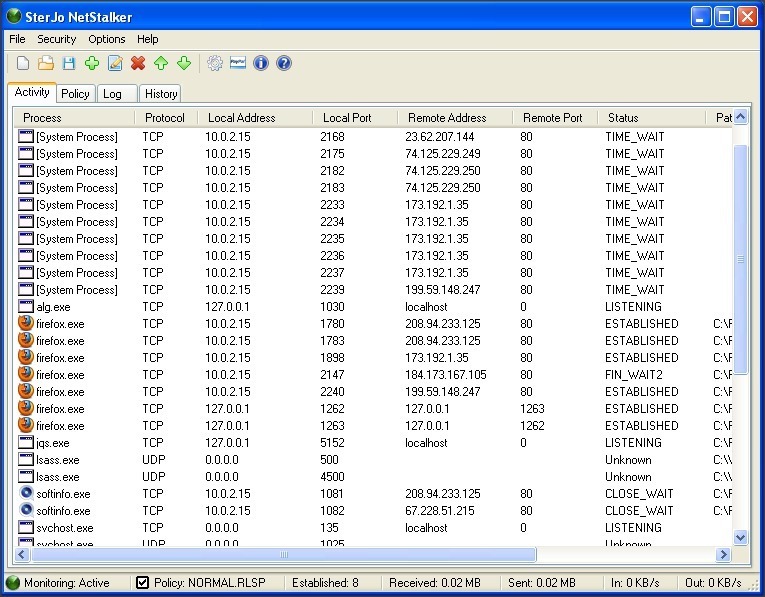Click the PayPal donate toolbar icon

pyautogui.click(x=238, y=64)
